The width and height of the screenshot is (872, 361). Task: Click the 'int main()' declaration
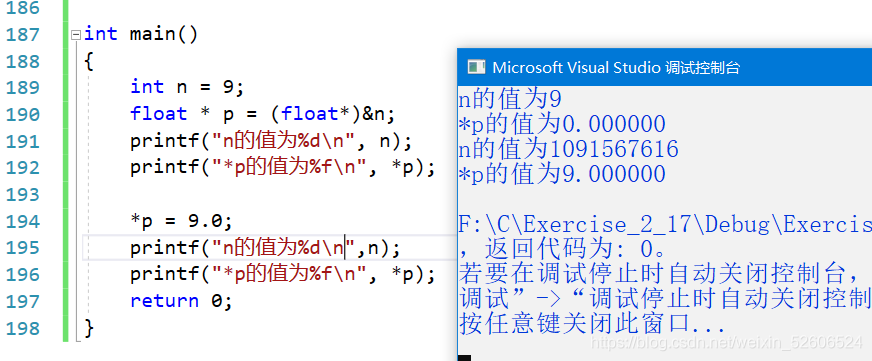coord(141,34)
